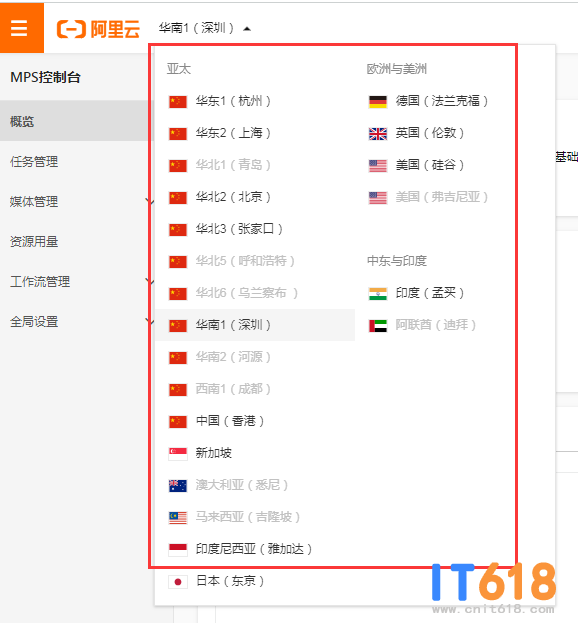Click the China flag beside 上海
This screenshot has width=578, height=623.
178,134
